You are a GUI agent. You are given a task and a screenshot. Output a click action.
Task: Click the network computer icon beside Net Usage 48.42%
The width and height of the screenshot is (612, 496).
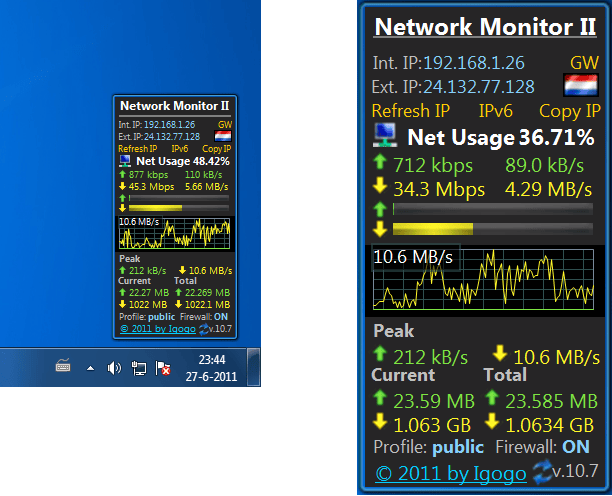[x=125, y=161]
